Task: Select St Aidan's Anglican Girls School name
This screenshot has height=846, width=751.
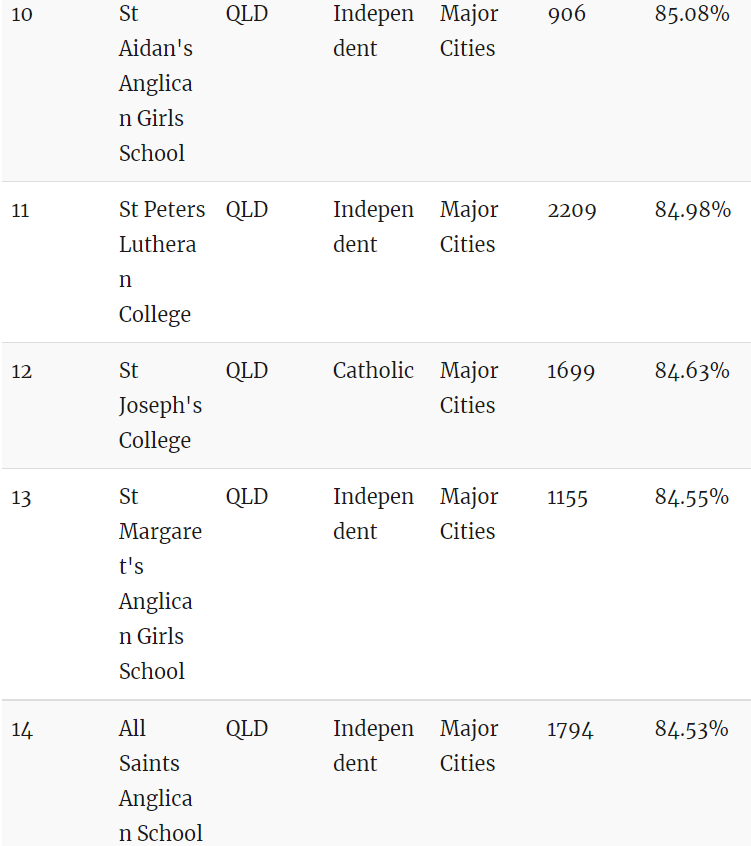Action: pyautogui.click(x=156, y=84)
